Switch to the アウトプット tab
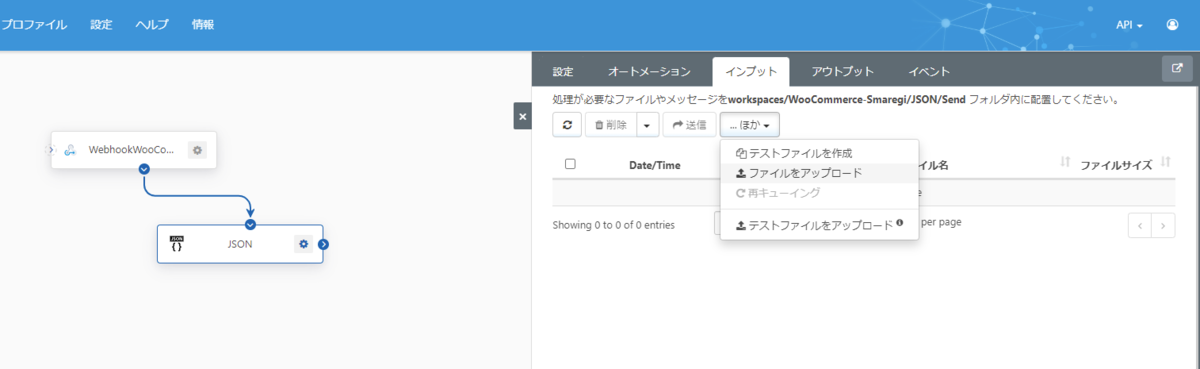This screenshot has height=369, width=1200. (843, 71)
